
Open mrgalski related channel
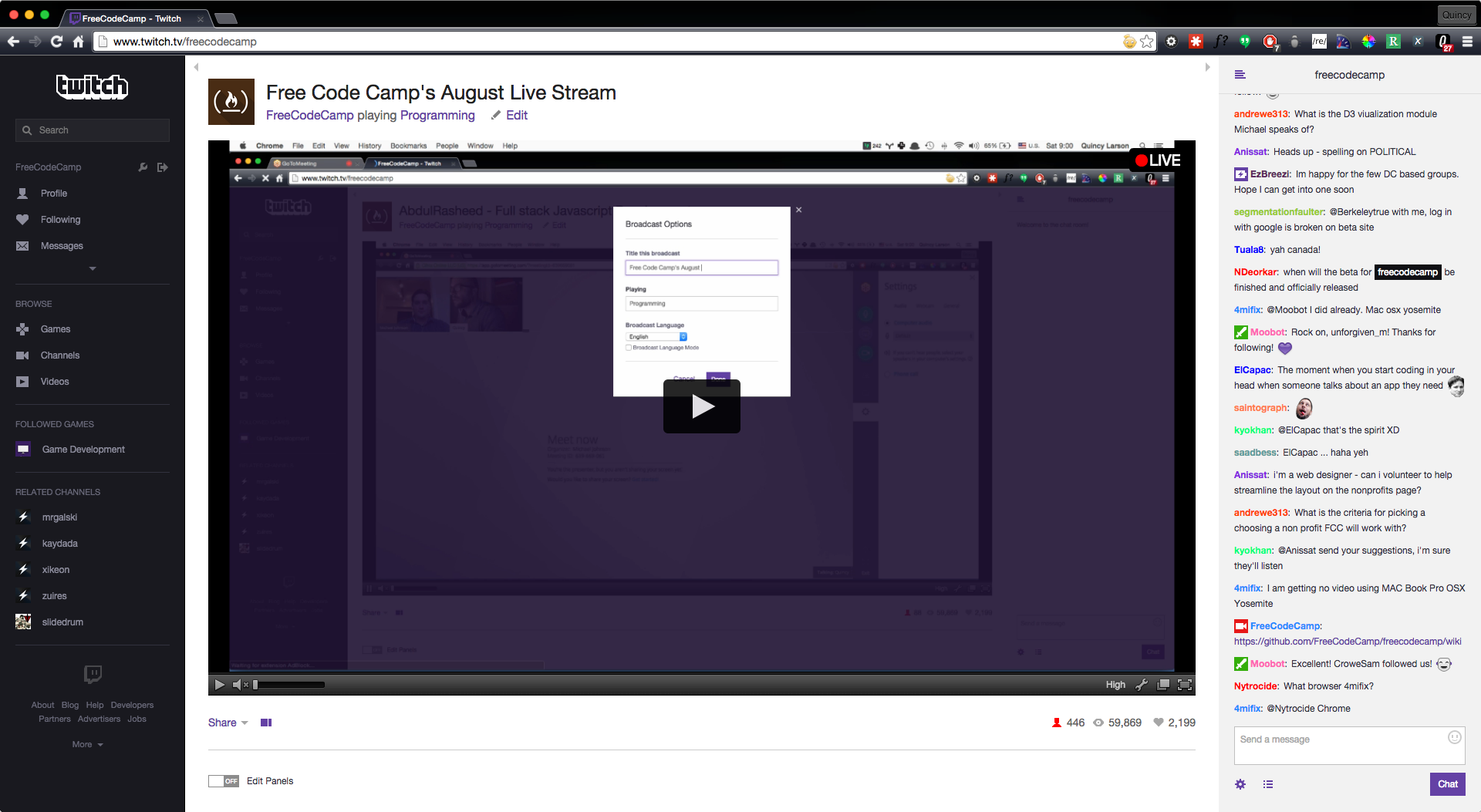click(x=59, y=517)
